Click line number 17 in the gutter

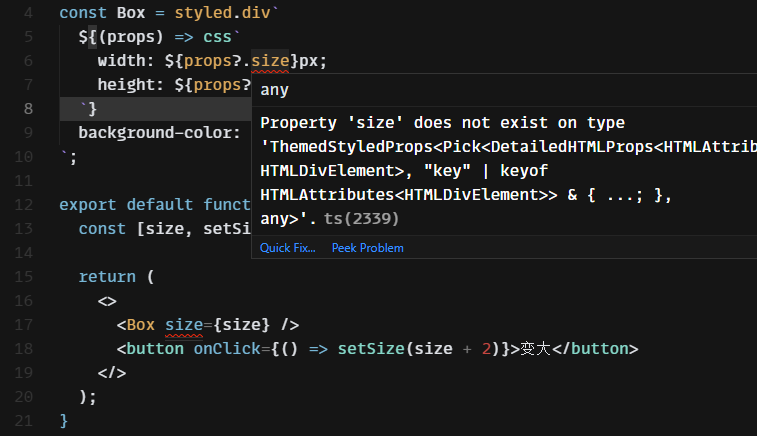(x=24, y=324)
